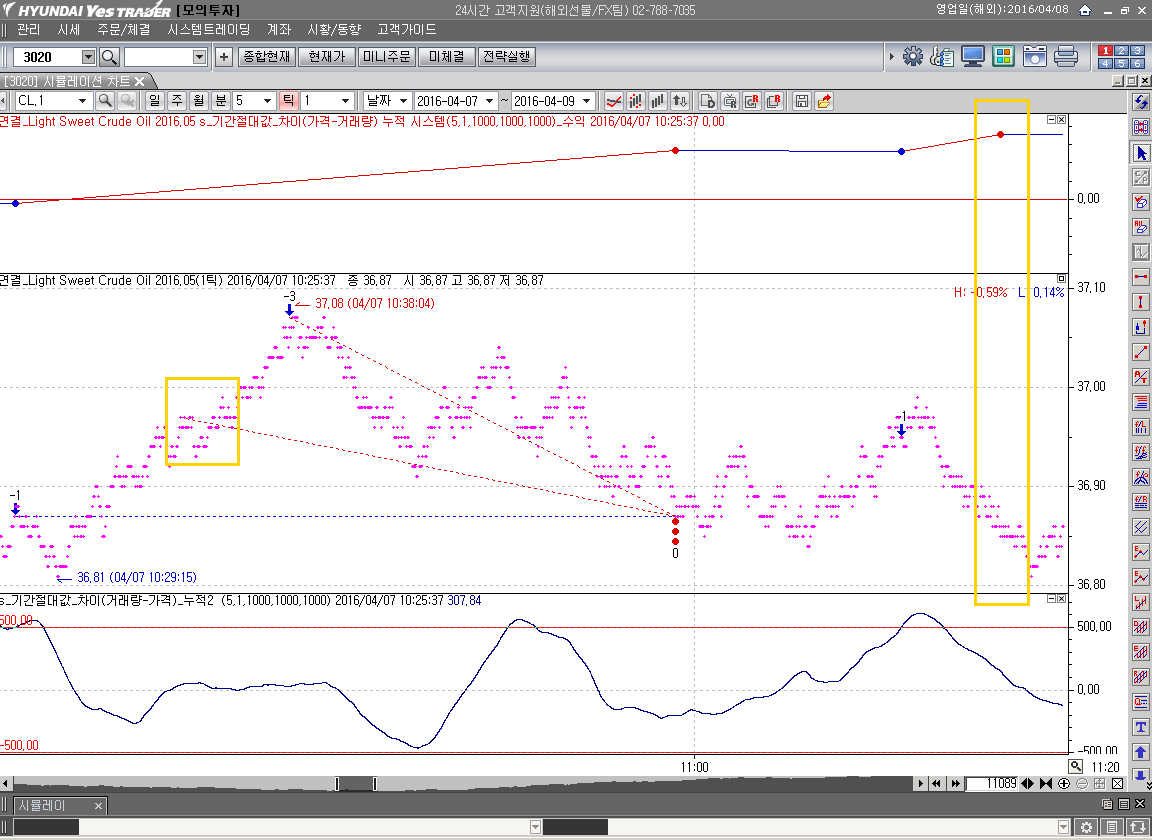Screen dimensions: 1152x840
Task: Click the magnifier search icon beside 3020
Action: pyautogui.click(x=109, y=57)
